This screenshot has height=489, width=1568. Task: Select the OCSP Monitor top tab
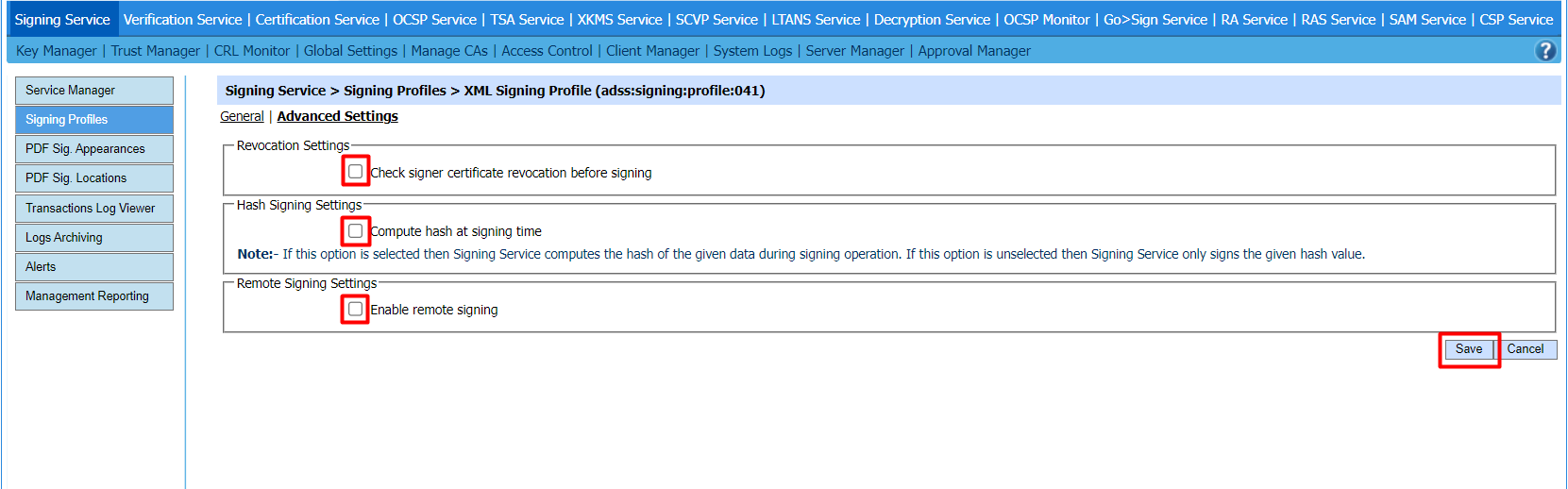pos(1046,20)
